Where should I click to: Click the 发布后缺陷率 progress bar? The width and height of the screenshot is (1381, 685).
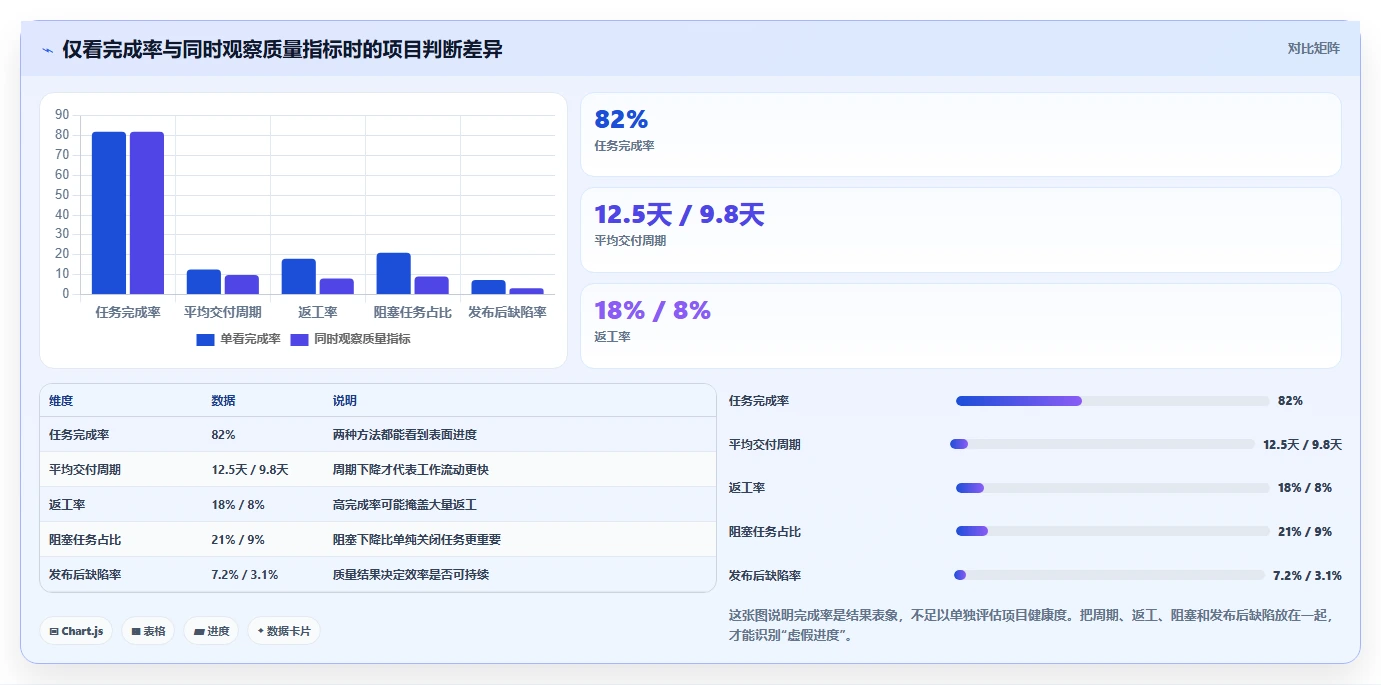[x=1109, y=575]
